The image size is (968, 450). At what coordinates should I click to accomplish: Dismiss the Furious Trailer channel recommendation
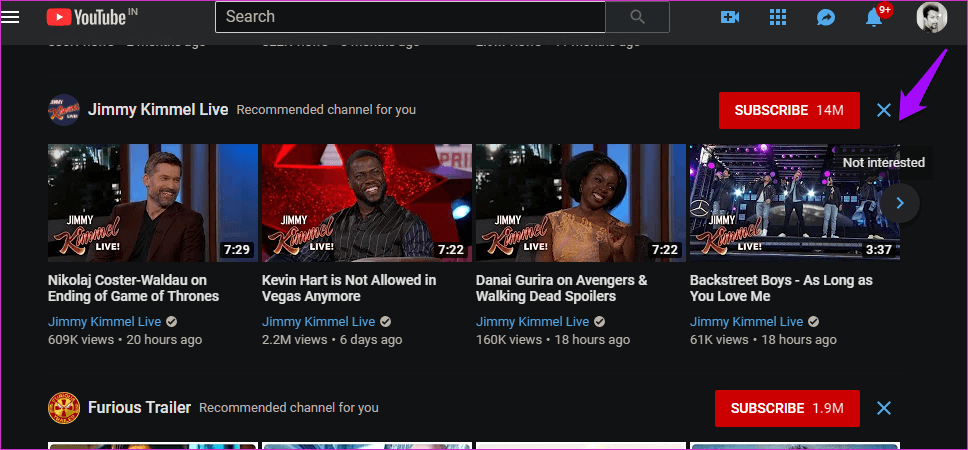(883, 408)
